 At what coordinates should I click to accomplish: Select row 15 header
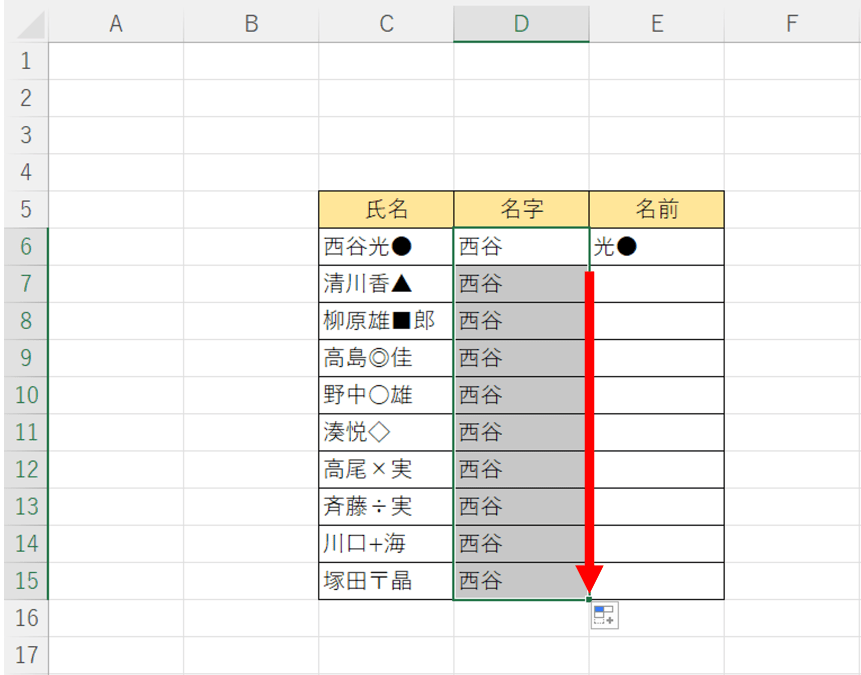[x=26, y=581]
